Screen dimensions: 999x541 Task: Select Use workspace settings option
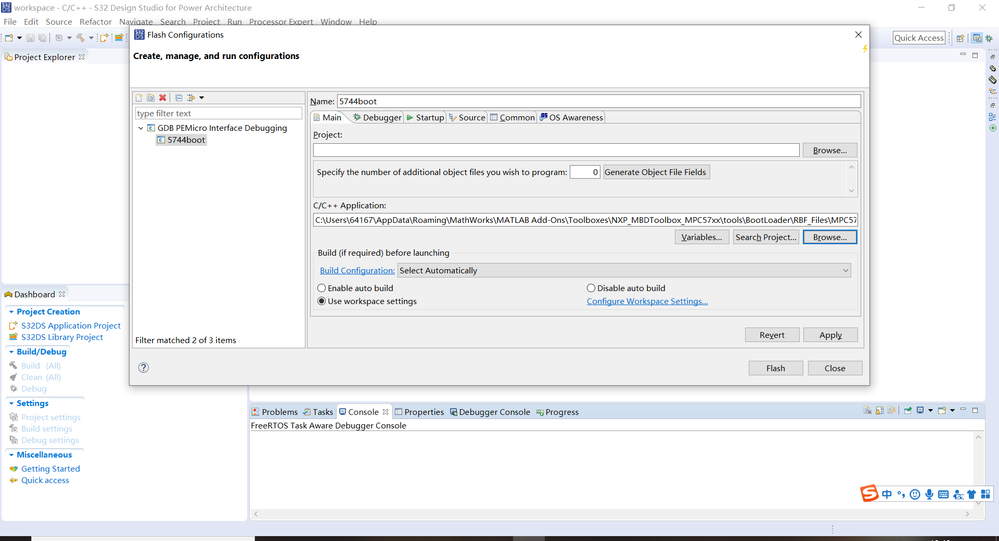pyautogui.click(x=367, y=301)
